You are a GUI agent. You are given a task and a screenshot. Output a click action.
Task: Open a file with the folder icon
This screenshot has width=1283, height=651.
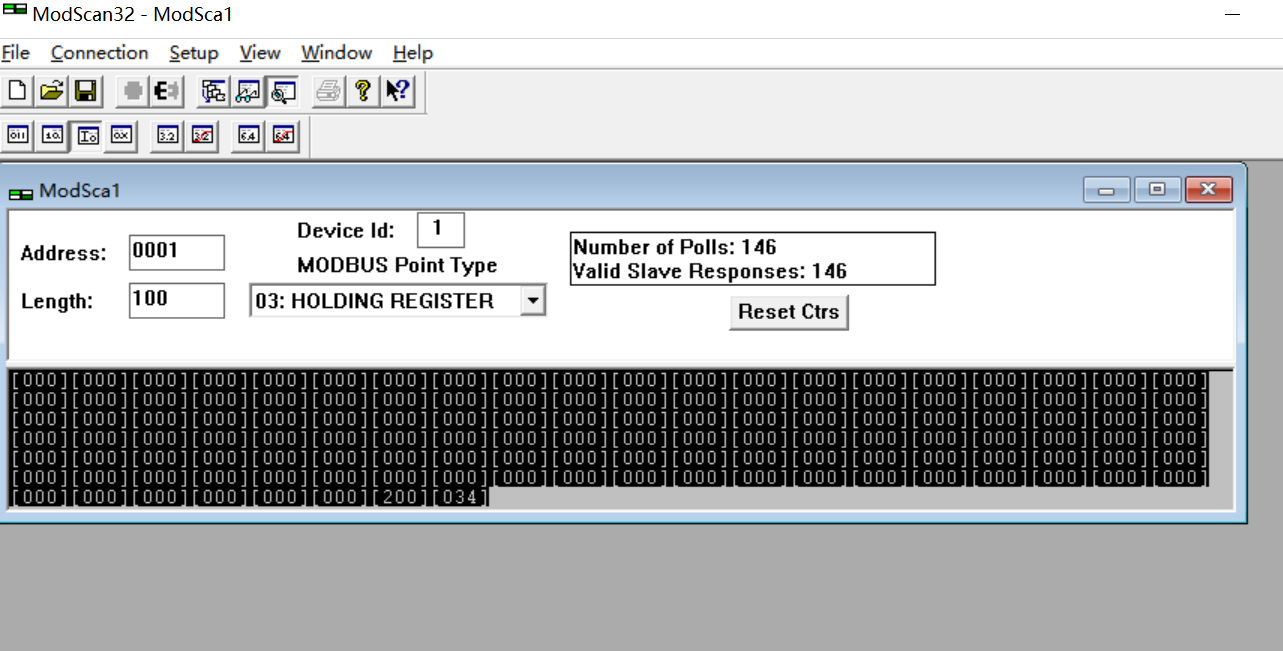coord(52,91)
